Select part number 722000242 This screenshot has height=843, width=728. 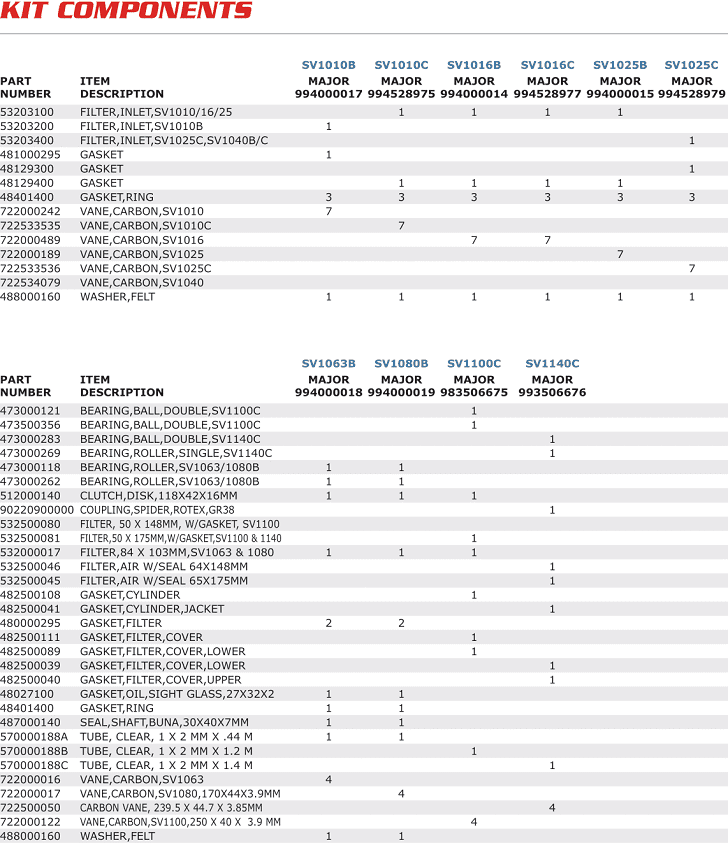(x=30, y=212)
